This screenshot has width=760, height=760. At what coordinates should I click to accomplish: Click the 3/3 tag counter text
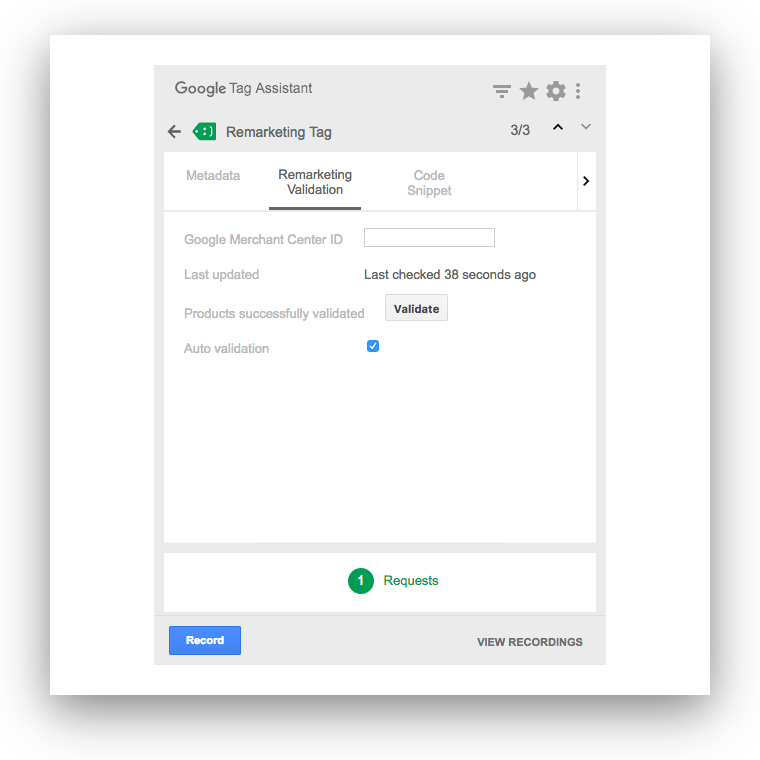(x=520, y=130)
